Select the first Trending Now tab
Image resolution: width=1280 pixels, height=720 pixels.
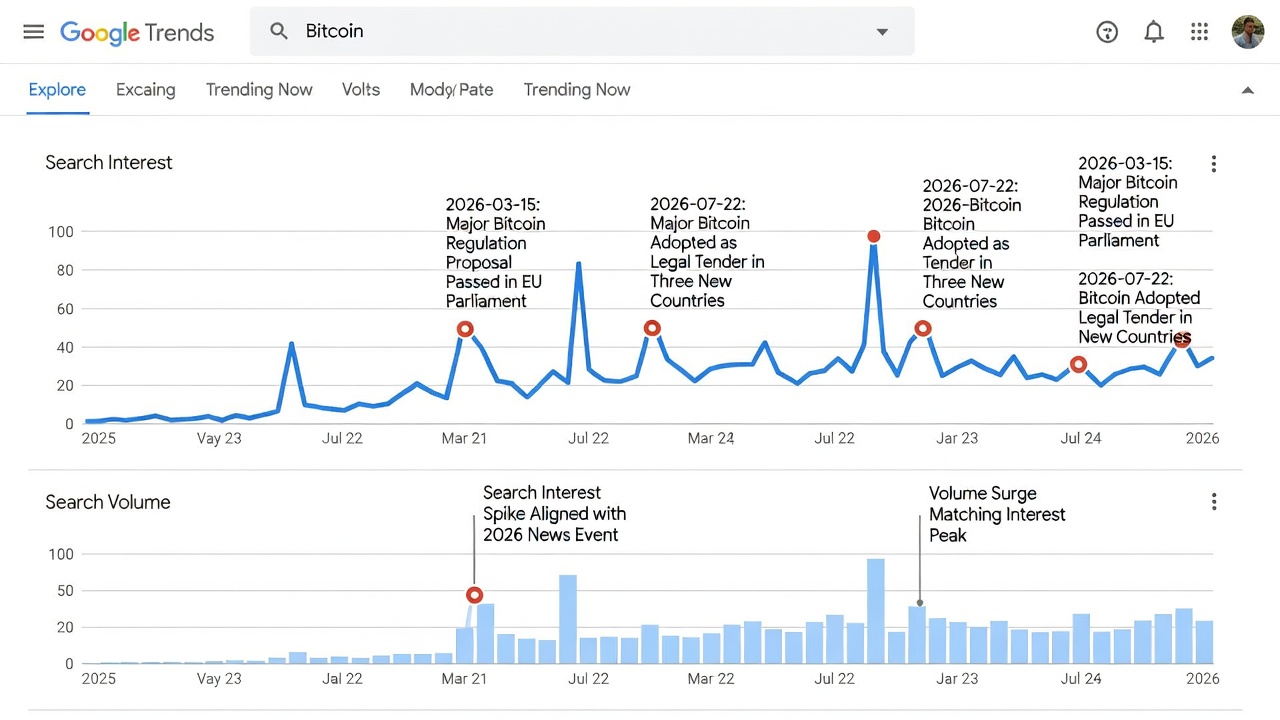pyautogui.click(x=259, y=90)
